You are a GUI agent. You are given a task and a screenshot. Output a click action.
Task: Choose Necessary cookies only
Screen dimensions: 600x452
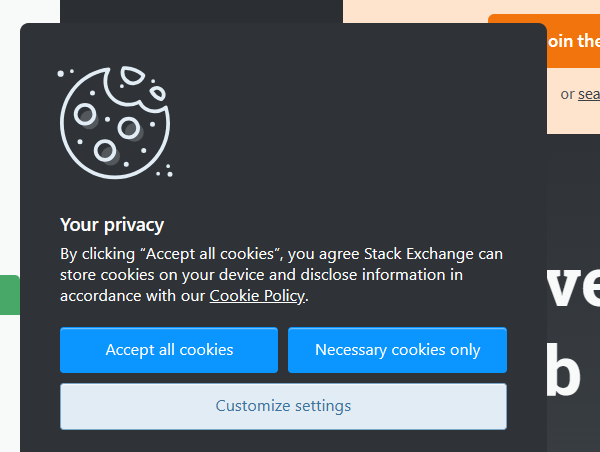click(x=397, y=350)
